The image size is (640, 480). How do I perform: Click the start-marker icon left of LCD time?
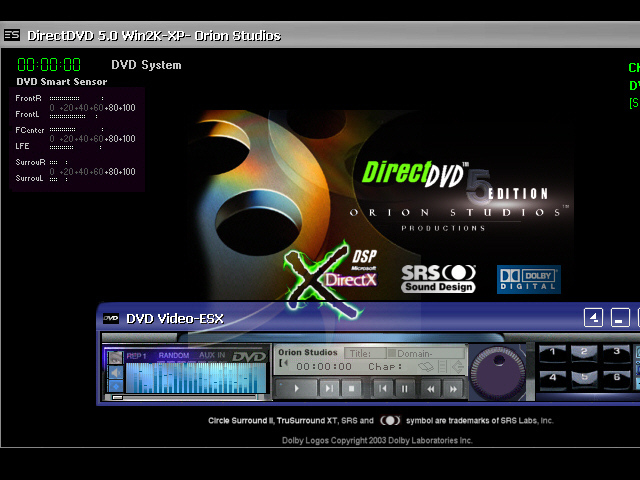[284, 363]
